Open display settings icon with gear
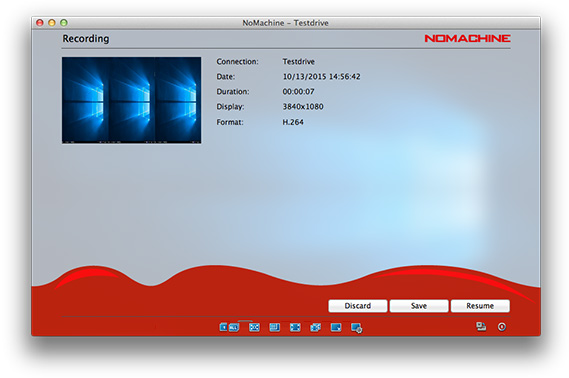 pos(356,328)
